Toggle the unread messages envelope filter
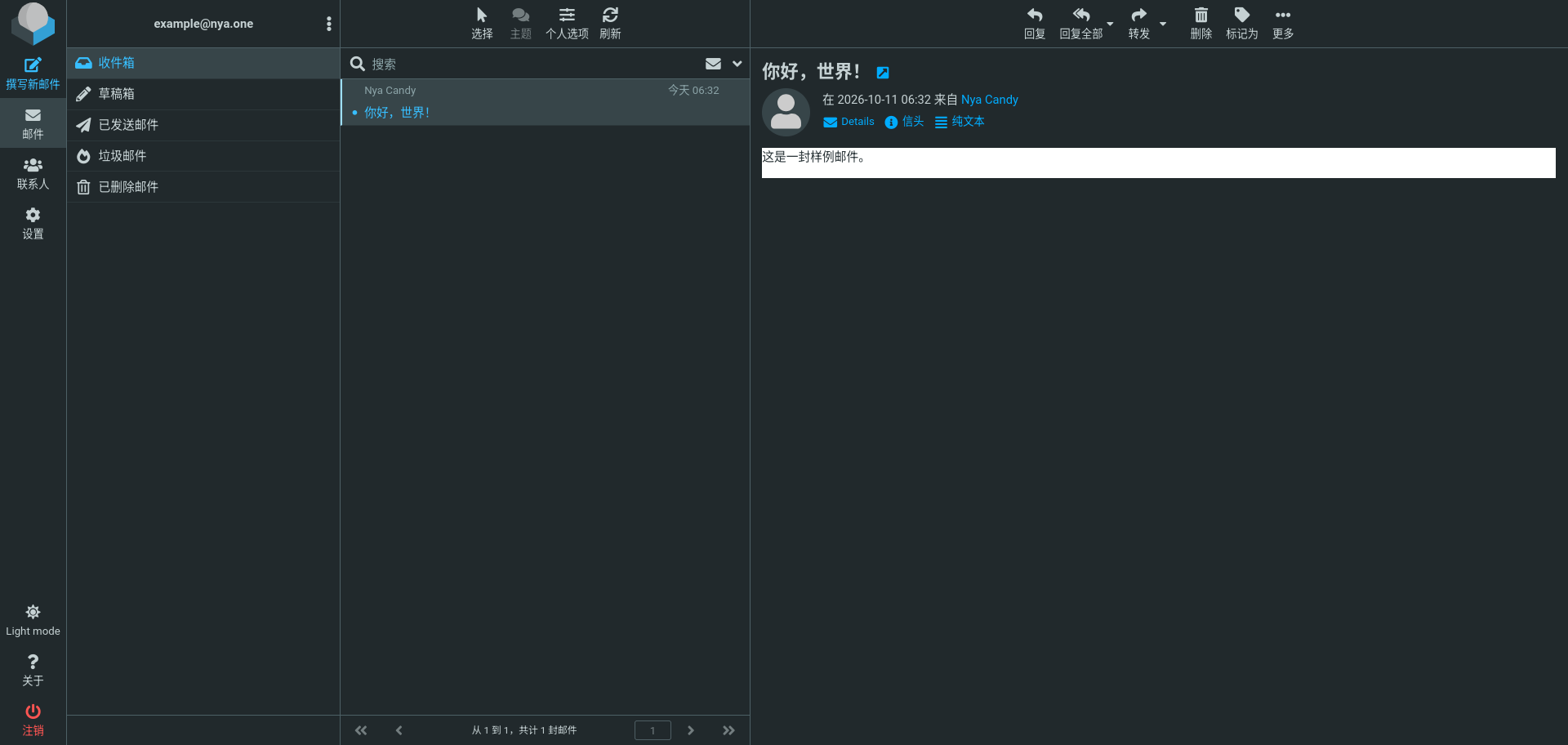The width and height of the screenshot is (1568, 745). click(x=713, y=64)
